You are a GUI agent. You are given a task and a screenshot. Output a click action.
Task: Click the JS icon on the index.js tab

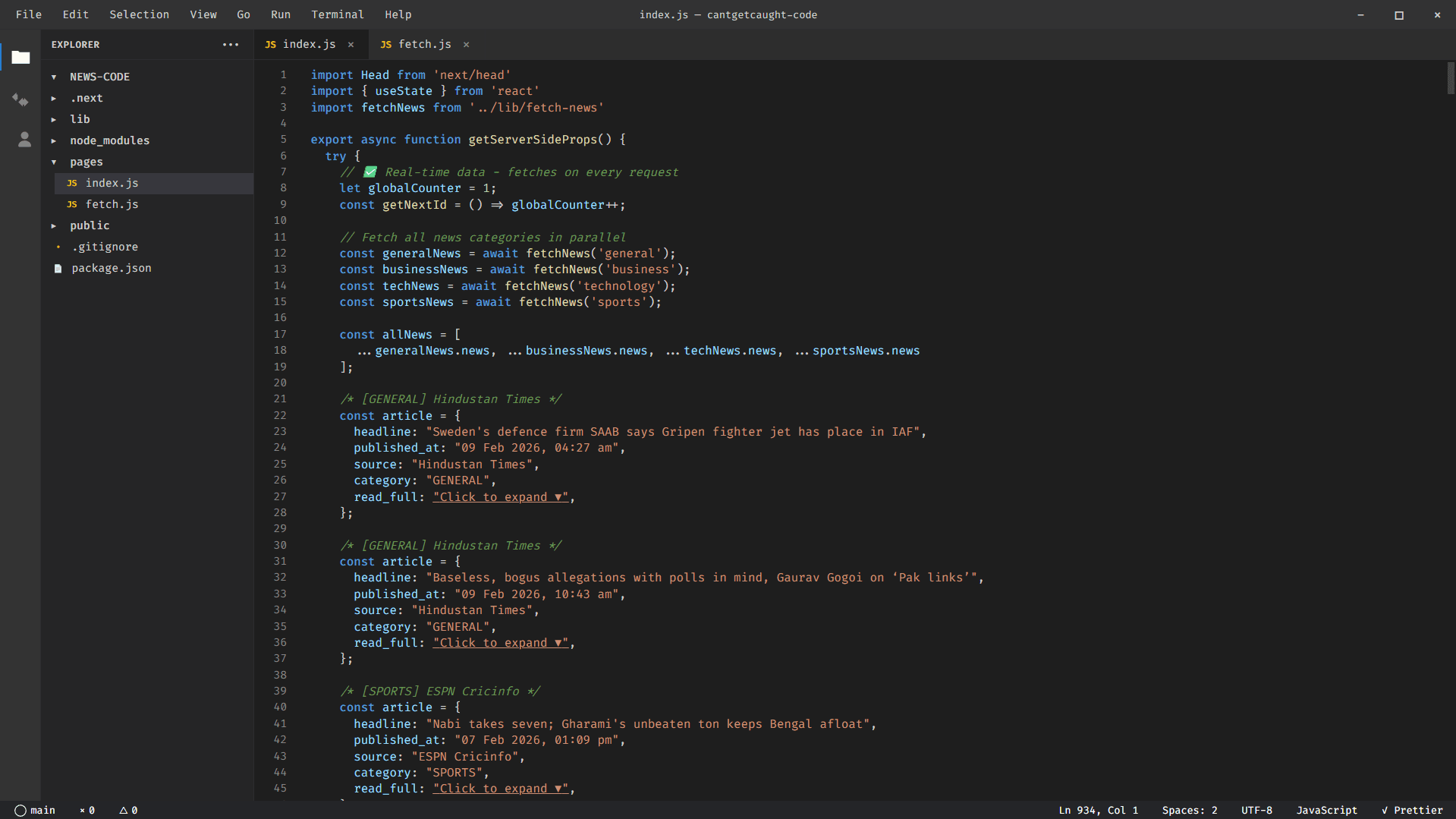click(271, 44)
